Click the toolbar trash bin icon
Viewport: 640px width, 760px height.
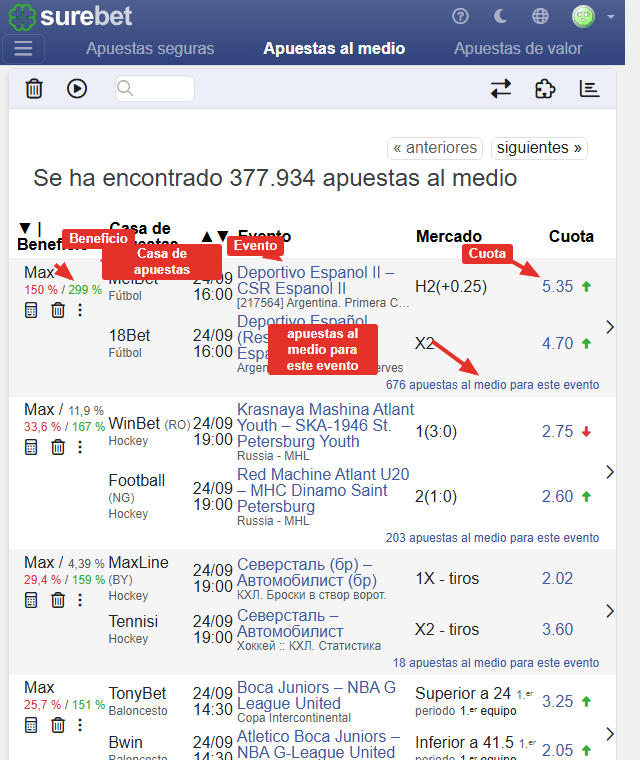click(x=34, y=89)
